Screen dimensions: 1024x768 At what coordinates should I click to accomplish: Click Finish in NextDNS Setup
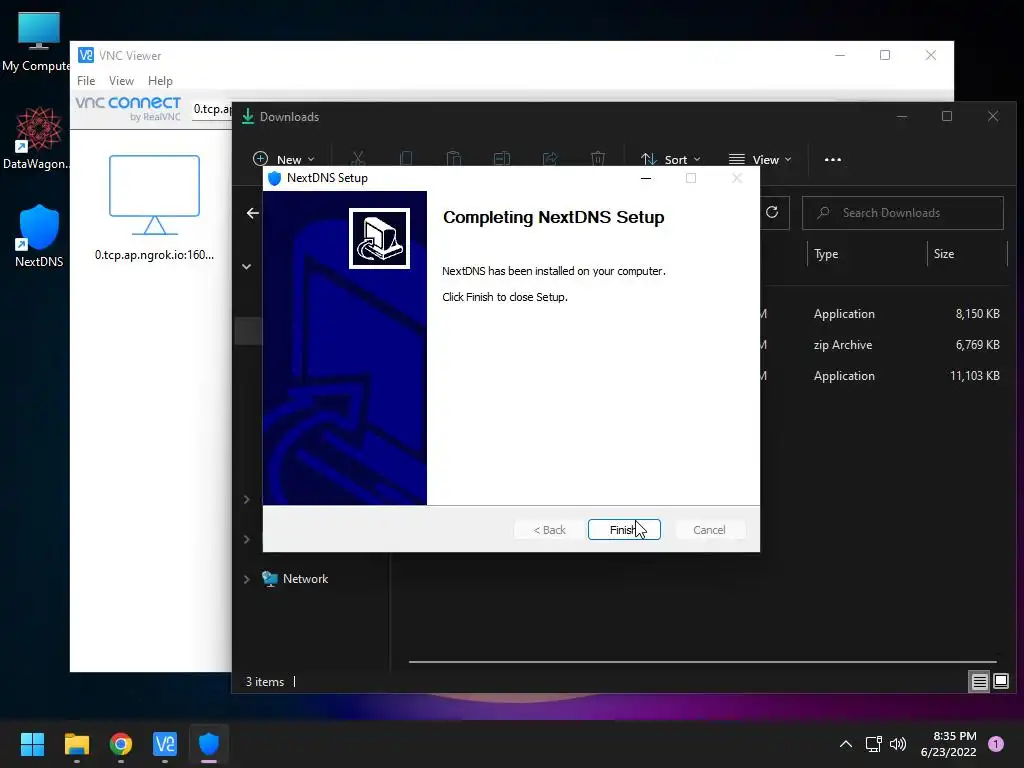pyautogui.click(x=624, y=530)
